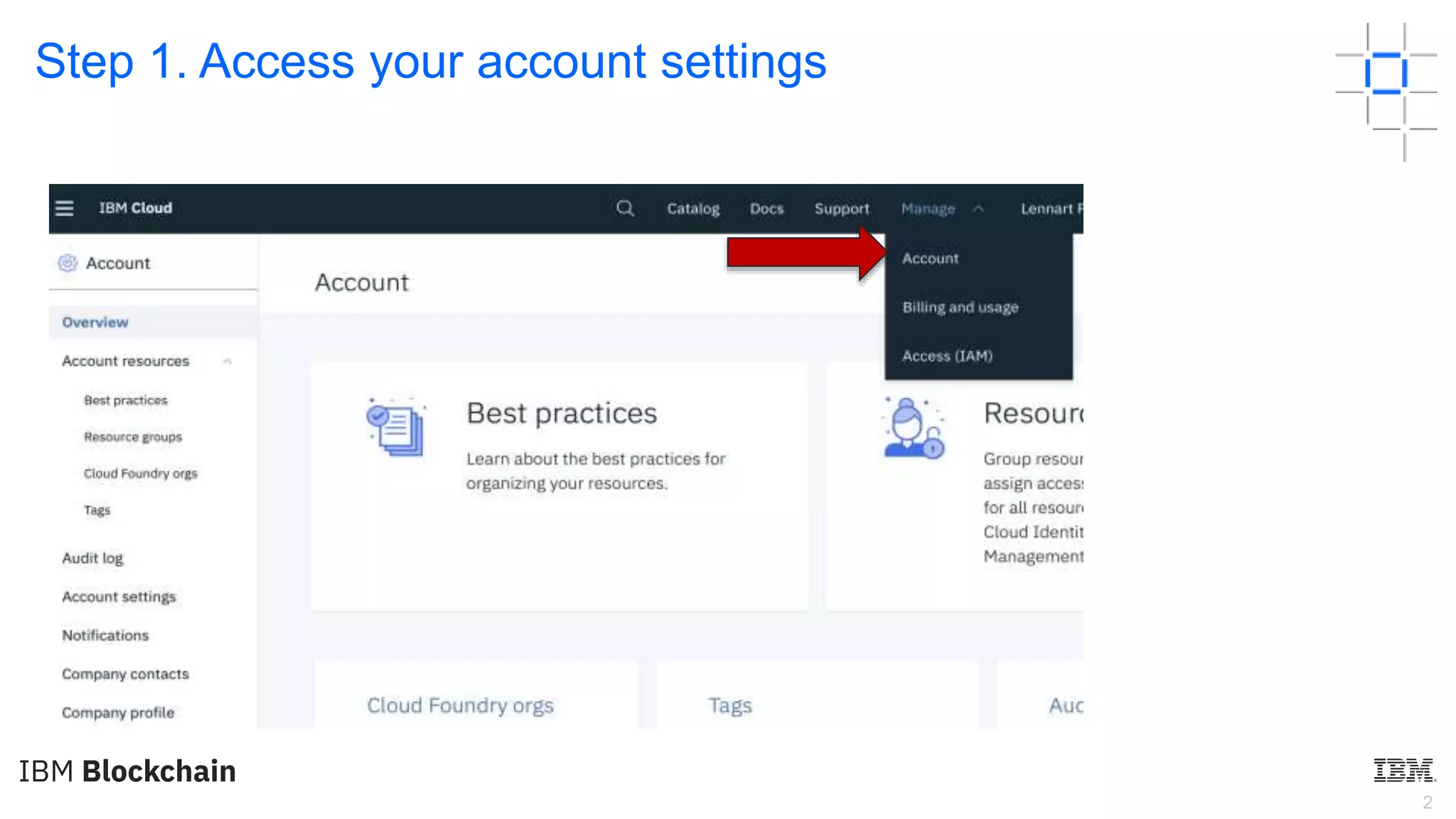Open the Cloud Foundry orgs card
The height and width of the screenshot is (819, 1456).
(x=460, y=705)
